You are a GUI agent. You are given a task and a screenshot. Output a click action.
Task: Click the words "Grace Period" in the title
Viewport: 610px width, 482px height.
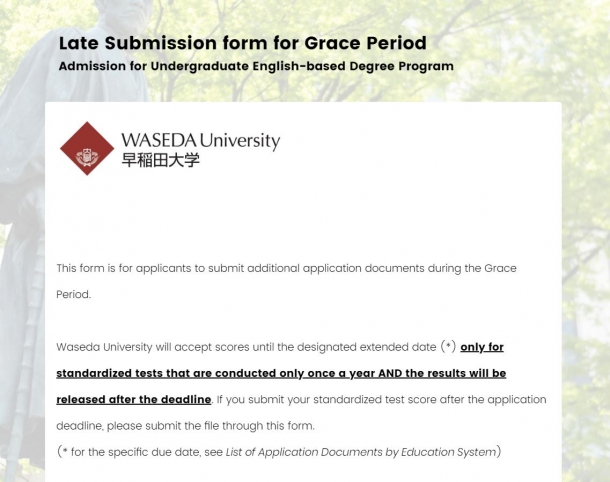[365, 43]
